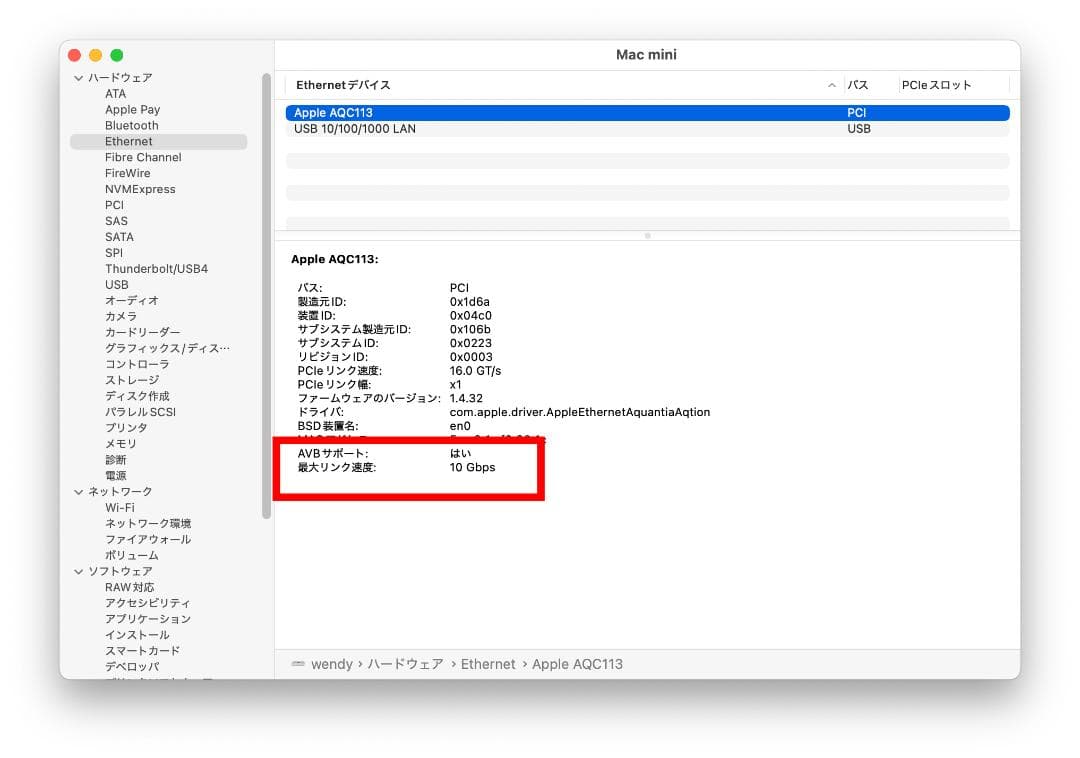Open the Bluetooth hardware section
Screen dimensions: 1080x758
pyautogui.click(x=131, y=125)
